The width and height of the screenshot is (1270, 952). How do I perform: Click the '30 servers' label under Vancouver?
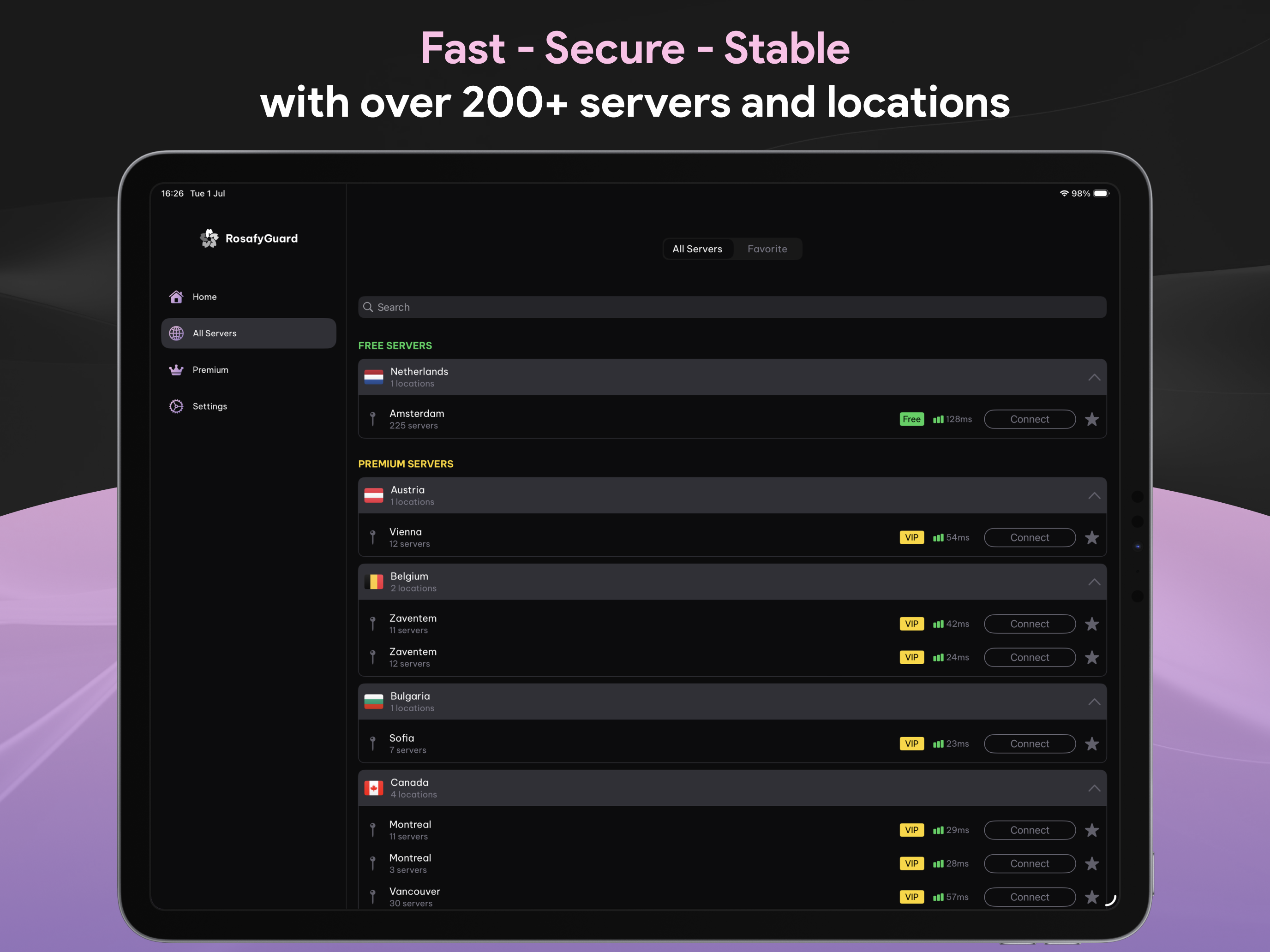click(411, 903)
